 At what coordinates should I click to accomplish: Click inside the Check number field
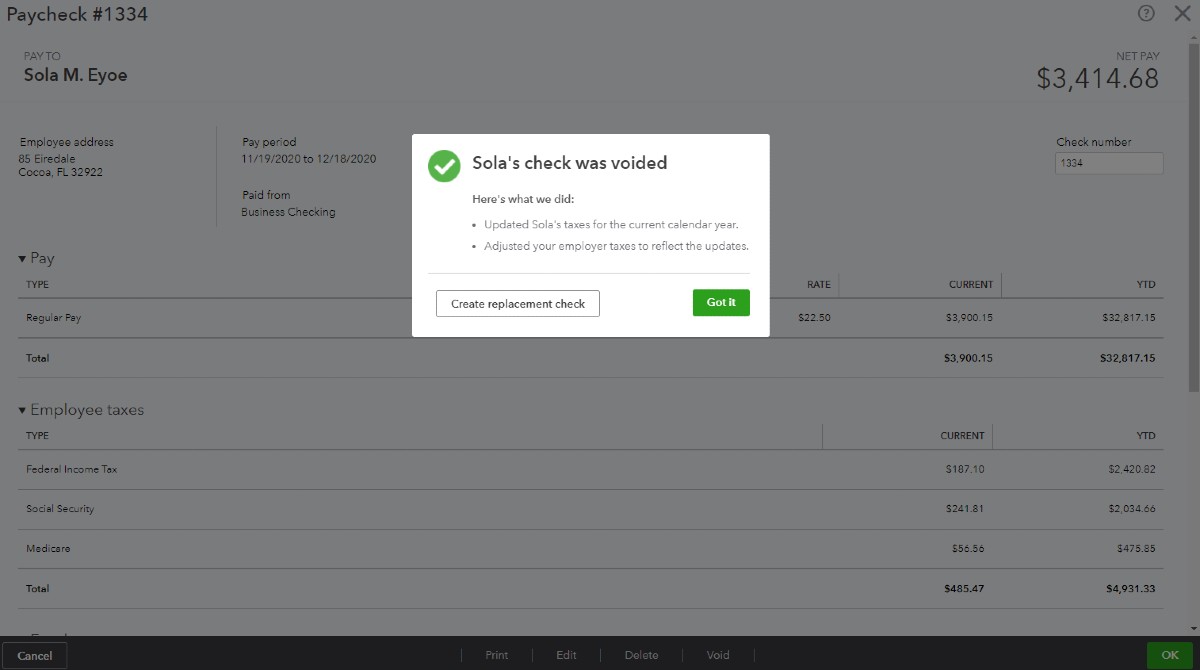[1109, 163]
